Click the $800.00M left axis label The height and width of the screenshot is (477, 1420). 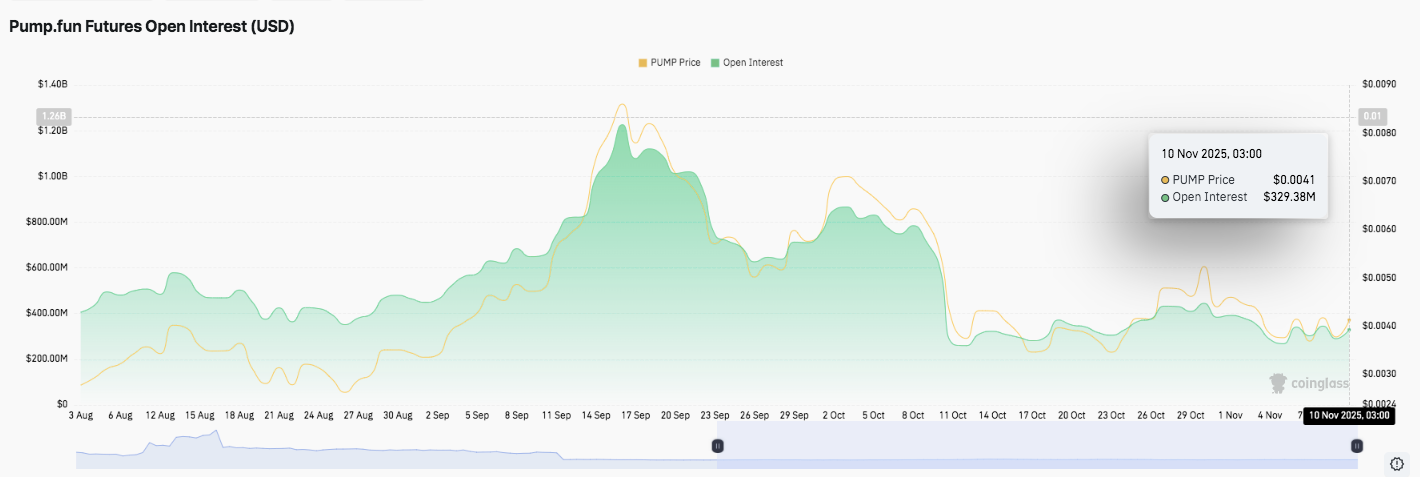coord(46,222)
